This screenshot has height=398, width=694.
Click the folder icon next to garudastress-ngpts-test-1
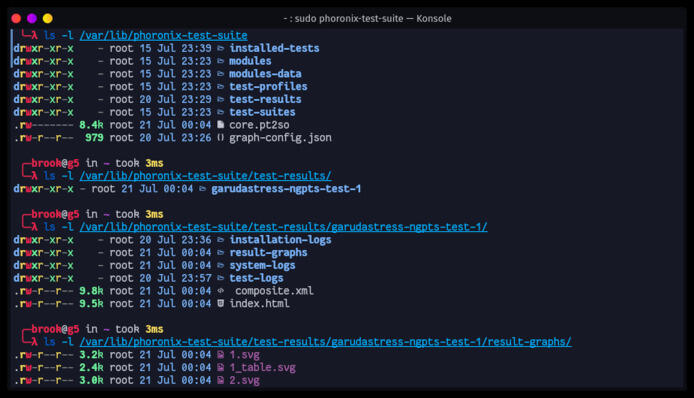202,189
